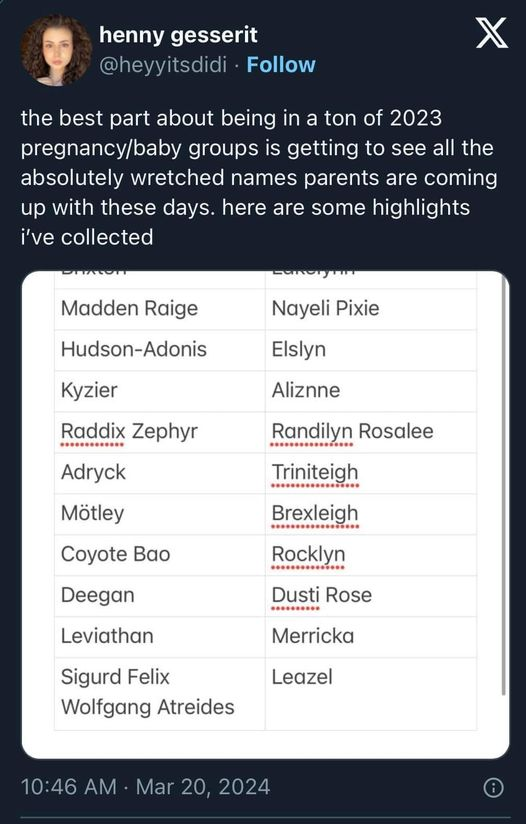Click the Raddix Zephyr name
The width and height of the screenshot is (526, 824).
[129, 431]
